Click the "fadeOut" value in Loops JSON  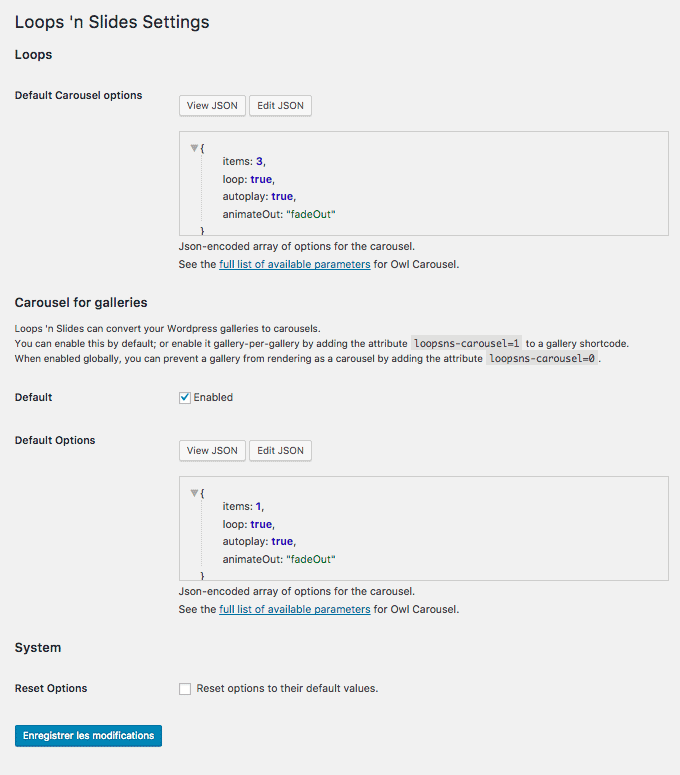[x=311, y=214]
